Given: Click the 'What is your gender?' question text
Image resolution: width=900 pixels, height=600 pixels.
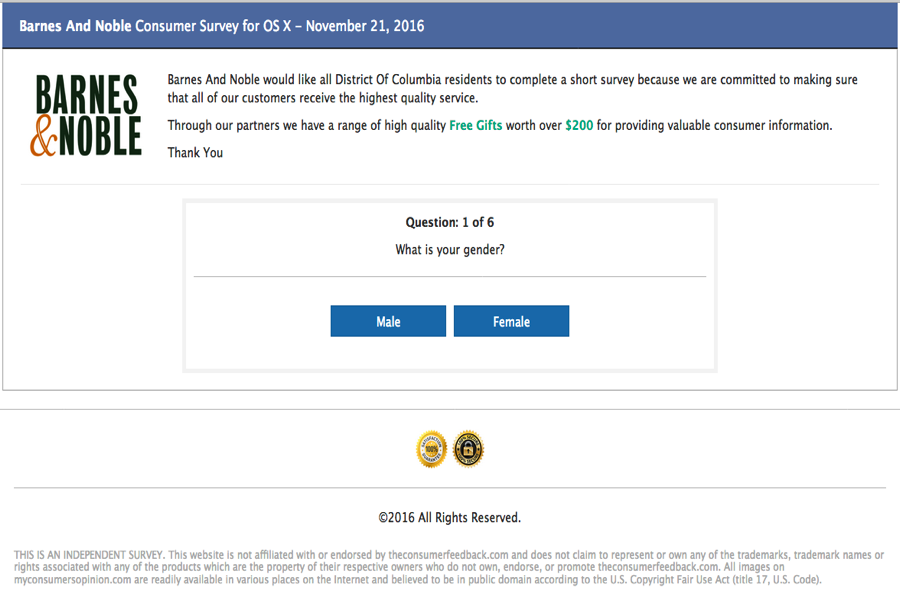Looking at the screenshot, I should pos(449,250).
